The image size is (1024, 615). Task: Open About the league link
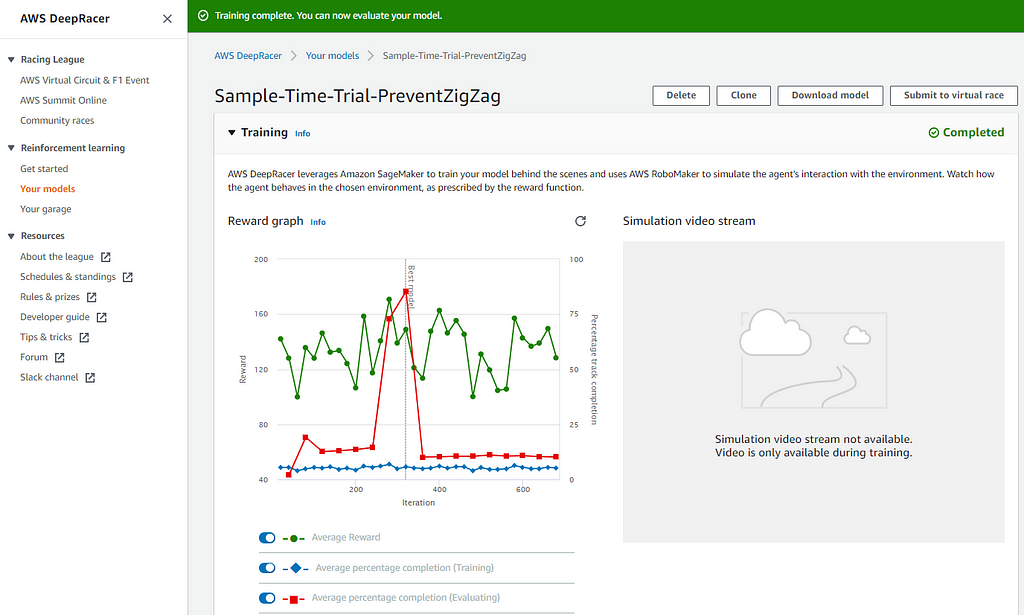click(57, 257)
